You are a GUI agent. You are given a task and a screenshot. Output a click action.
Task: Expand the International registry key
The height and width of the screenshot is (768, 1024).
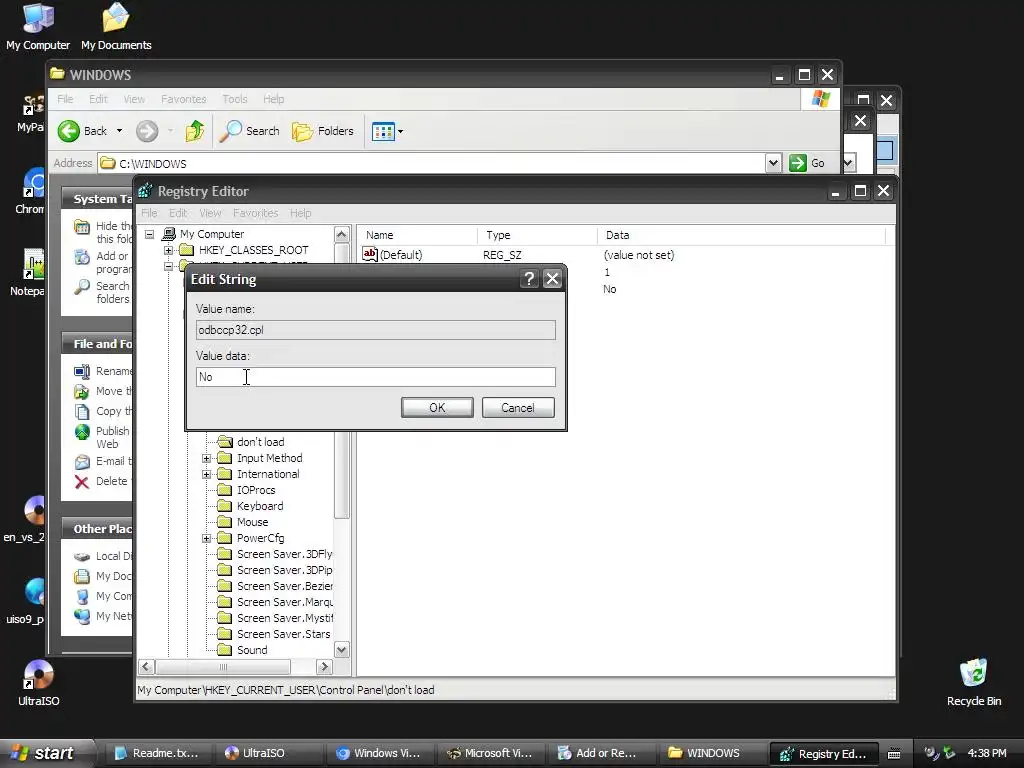point(206,474)
